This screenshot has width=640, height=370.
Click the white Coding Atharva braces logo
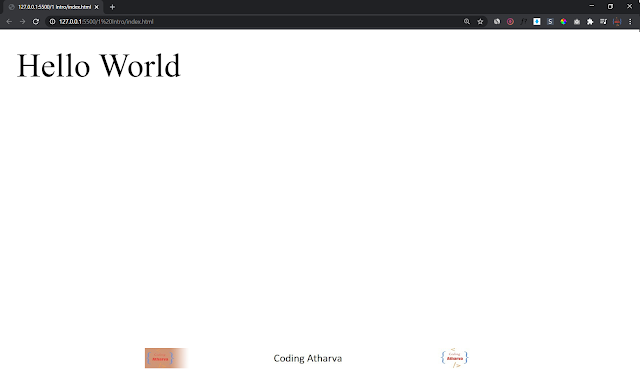pos(455,358)
